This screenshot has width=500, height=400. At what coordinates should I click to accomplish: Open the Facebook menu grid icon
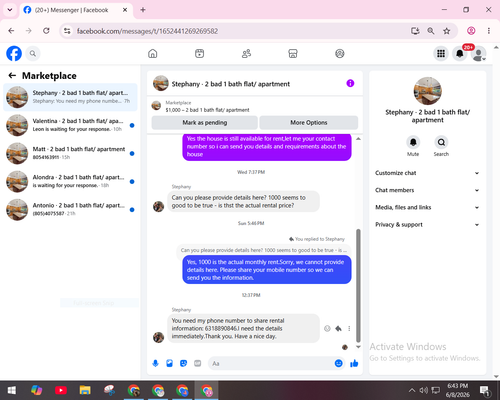point(441,53)
